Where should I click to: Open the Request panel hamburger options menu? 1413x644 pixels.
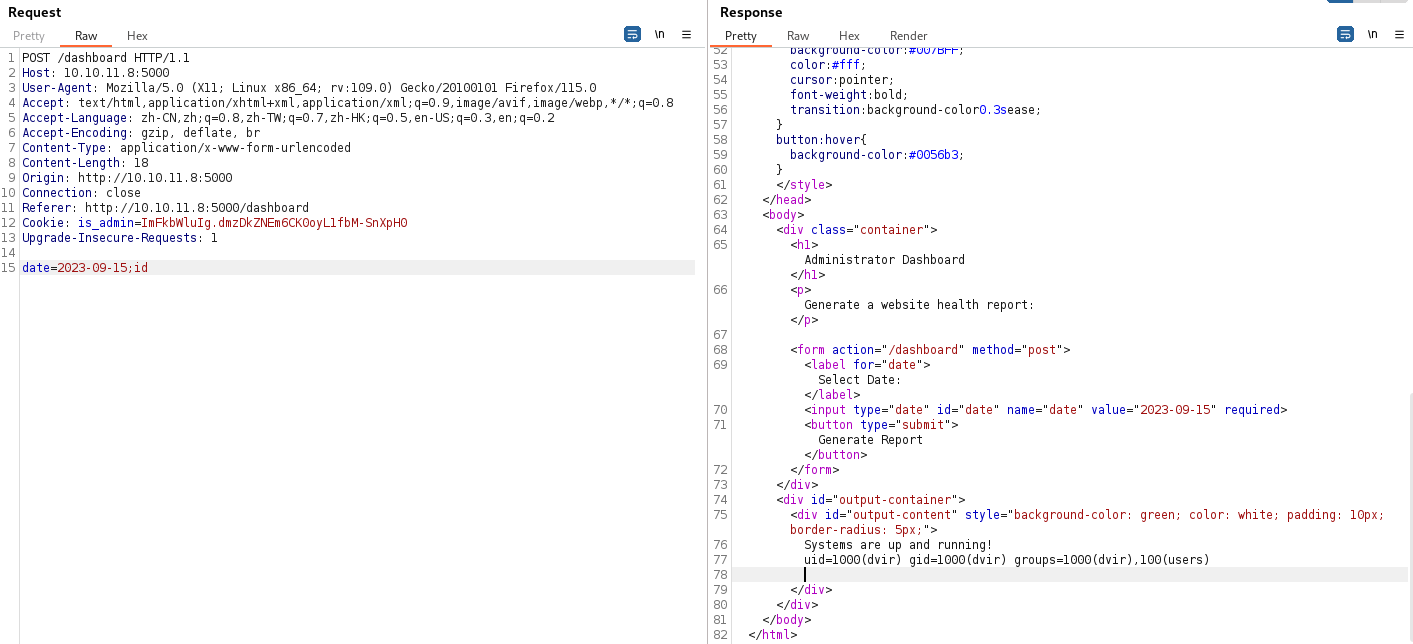tap(686, 34)
